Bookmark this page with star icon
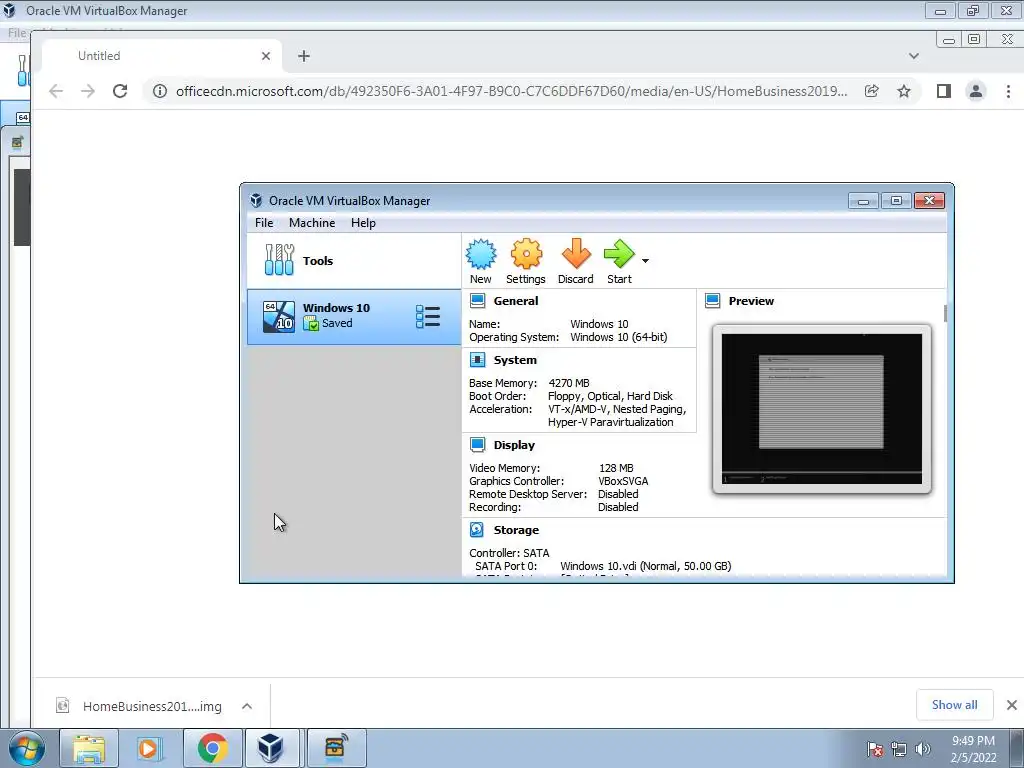The height and width of the screenshot is (768, 1024). click(904, 91)
